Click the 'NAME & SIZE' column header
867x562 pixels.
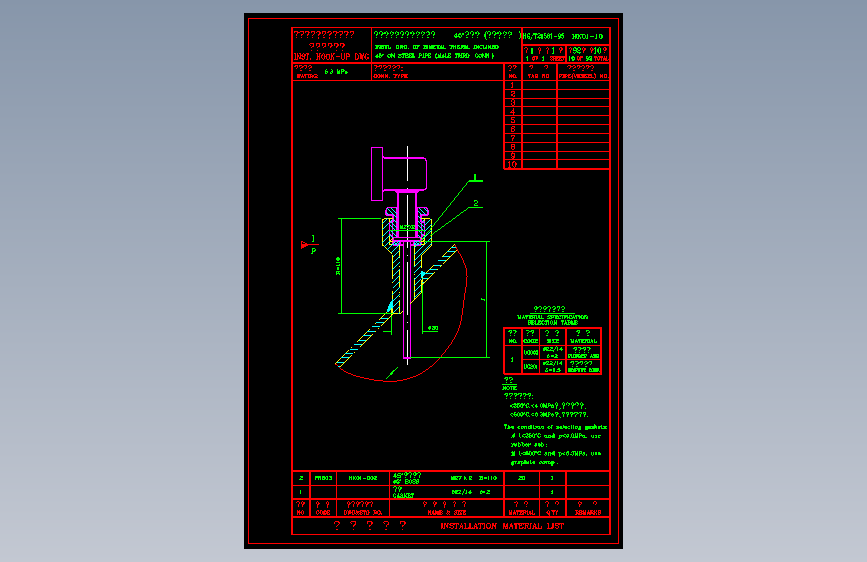(447, 513)
